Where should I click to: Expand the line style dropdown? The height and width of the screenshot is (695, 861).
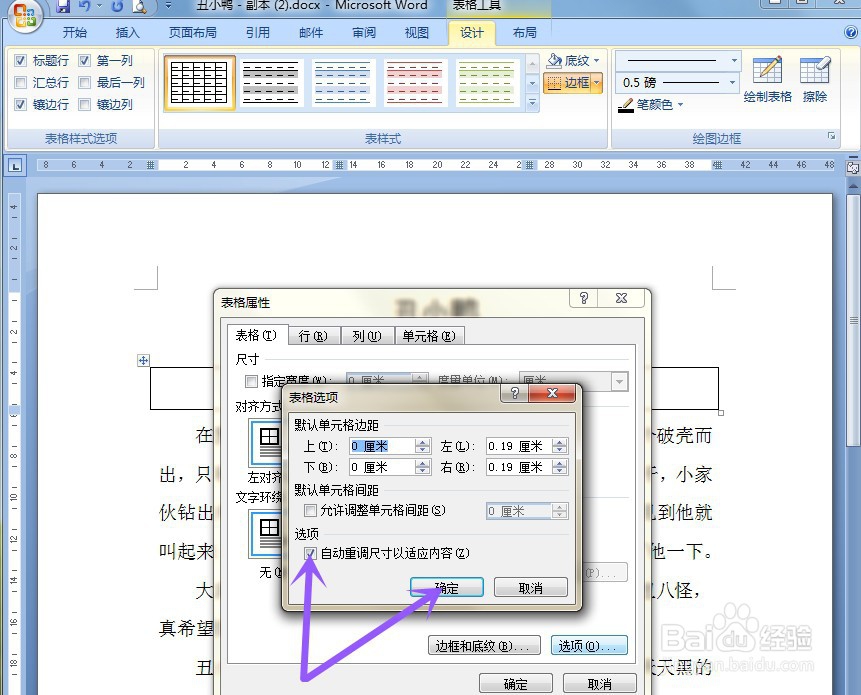pyautogui.click(x=733, y=59)
